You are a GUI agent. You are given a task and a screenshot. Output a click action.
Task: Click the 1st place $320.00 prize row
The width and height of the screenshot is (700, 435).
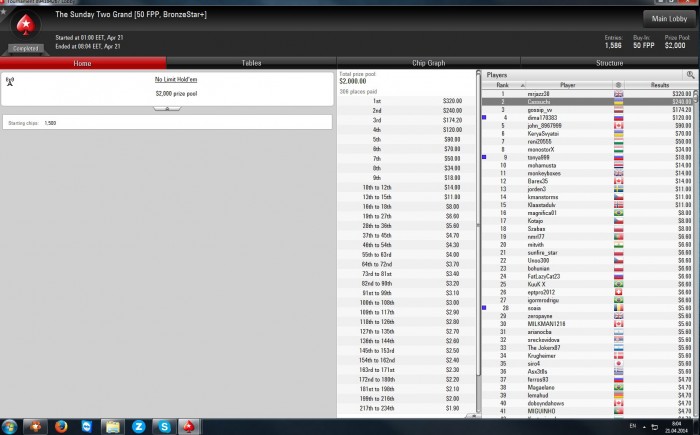406,101
